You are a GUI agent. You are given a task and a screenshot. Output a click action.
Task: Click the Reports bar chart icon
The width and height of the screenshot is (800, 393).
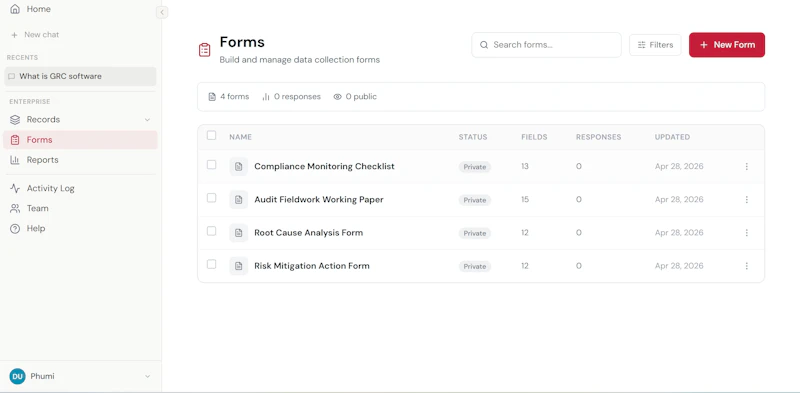(x=15, y=160)
